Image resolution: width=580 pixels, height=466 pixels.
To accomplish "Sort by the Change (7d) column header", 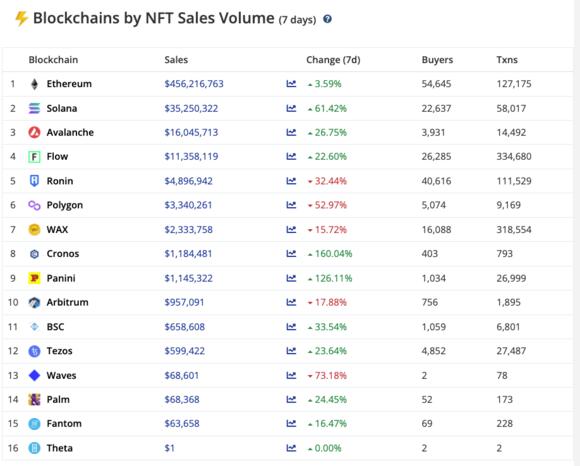I will coord(333,60).
